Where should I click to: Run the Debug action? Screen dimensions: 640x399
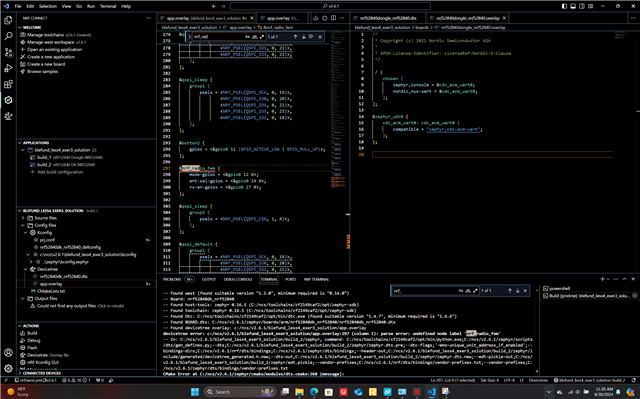tap(33, 340)
